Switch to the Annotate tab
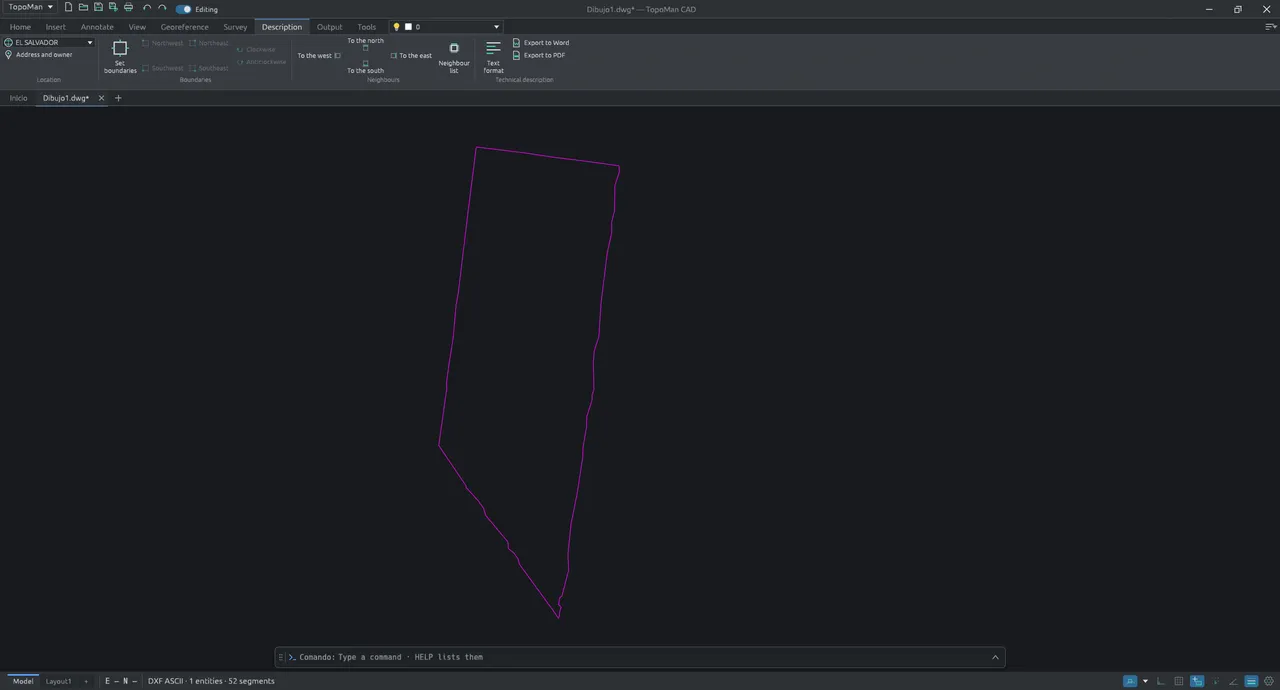 coord(97,27)
